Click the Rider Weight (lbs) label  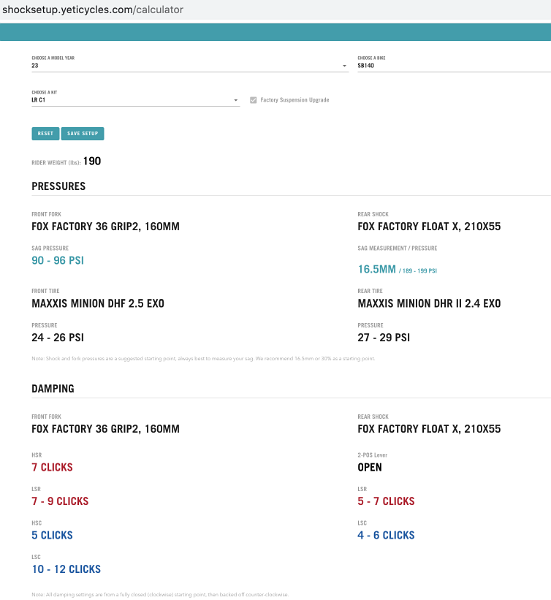point(56,163)
